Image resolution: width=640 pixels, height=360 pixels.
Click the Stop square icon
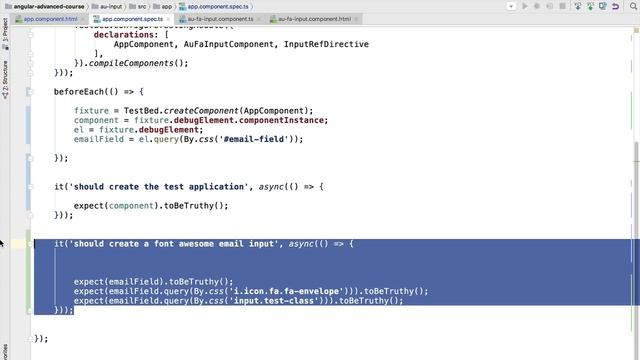562,6
